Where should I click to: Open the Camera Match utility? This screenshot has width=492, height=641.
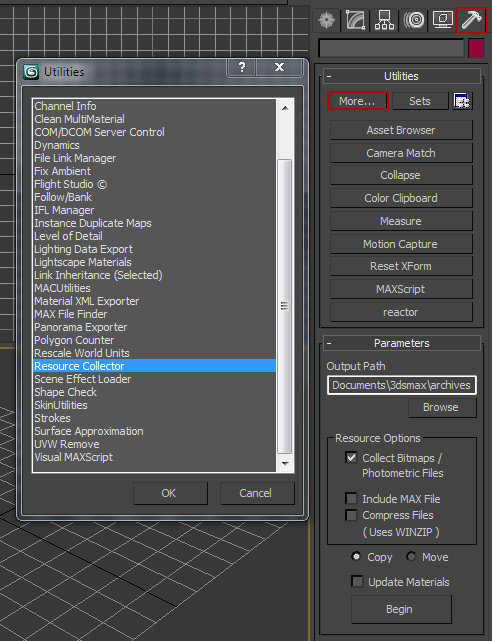(x=401, y=153)
